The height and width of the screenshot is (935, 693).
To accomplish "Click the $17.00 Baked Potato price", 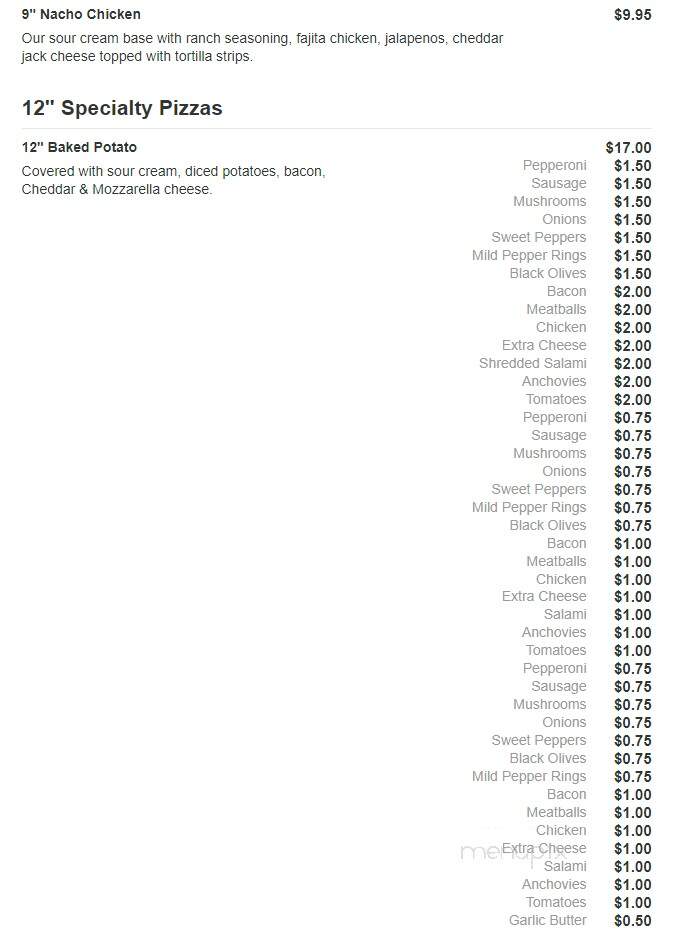I will pyautogui.click(x=628, y=148).
